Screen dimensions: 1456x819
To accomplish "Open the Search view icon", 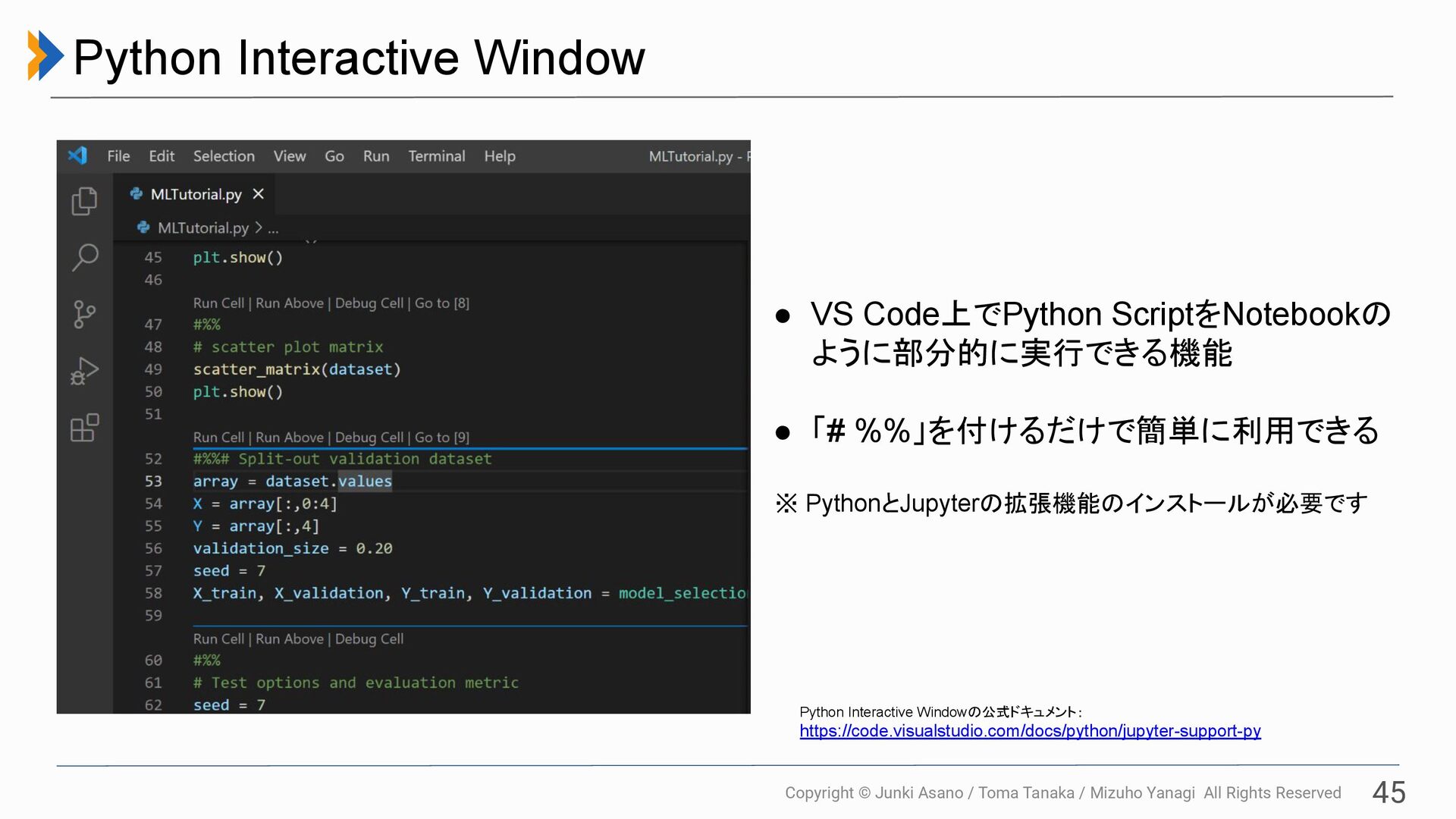I will tap(84, 257).
